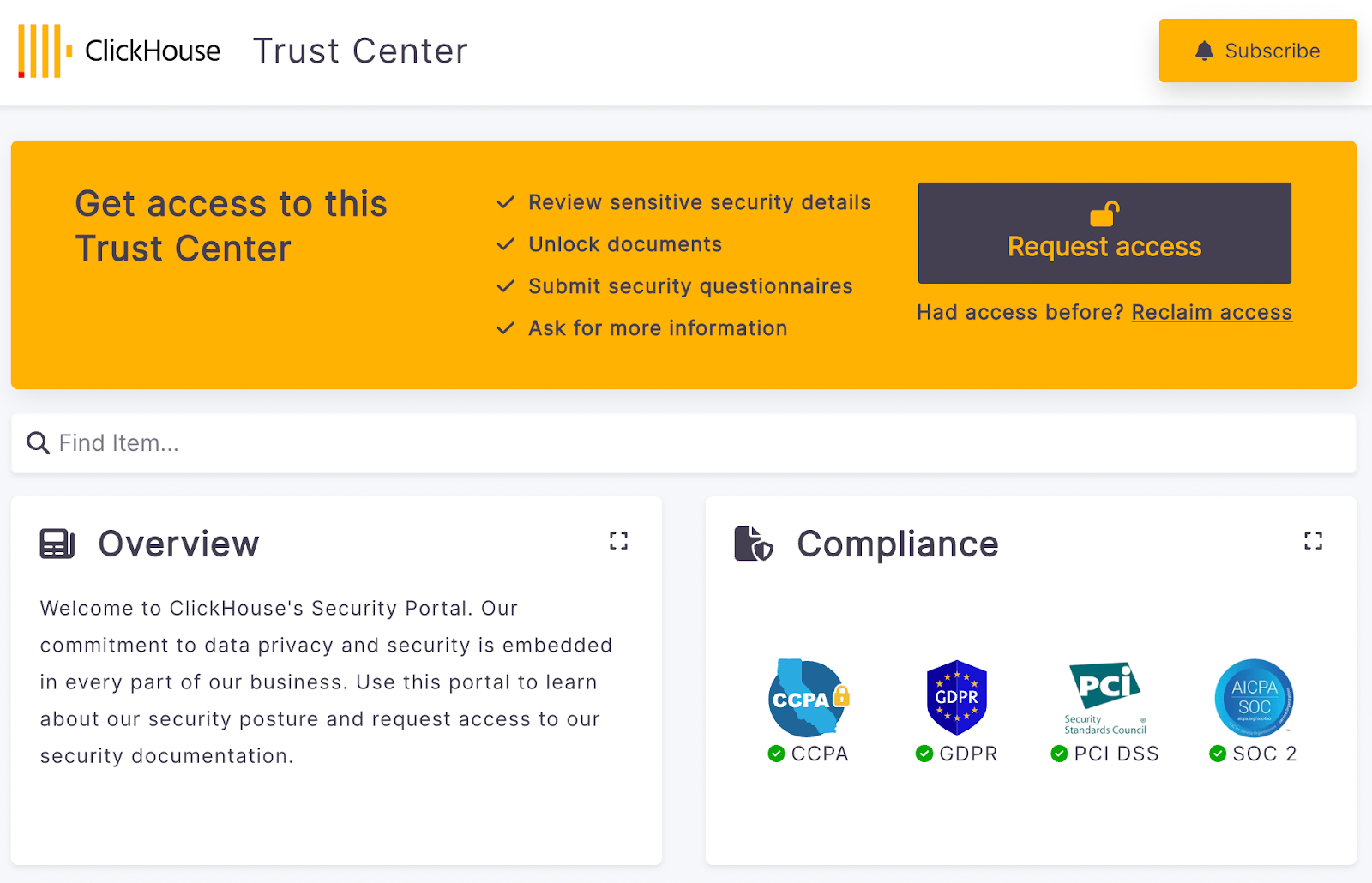Select the SOC 2 compliance label

coord(1264,754)
